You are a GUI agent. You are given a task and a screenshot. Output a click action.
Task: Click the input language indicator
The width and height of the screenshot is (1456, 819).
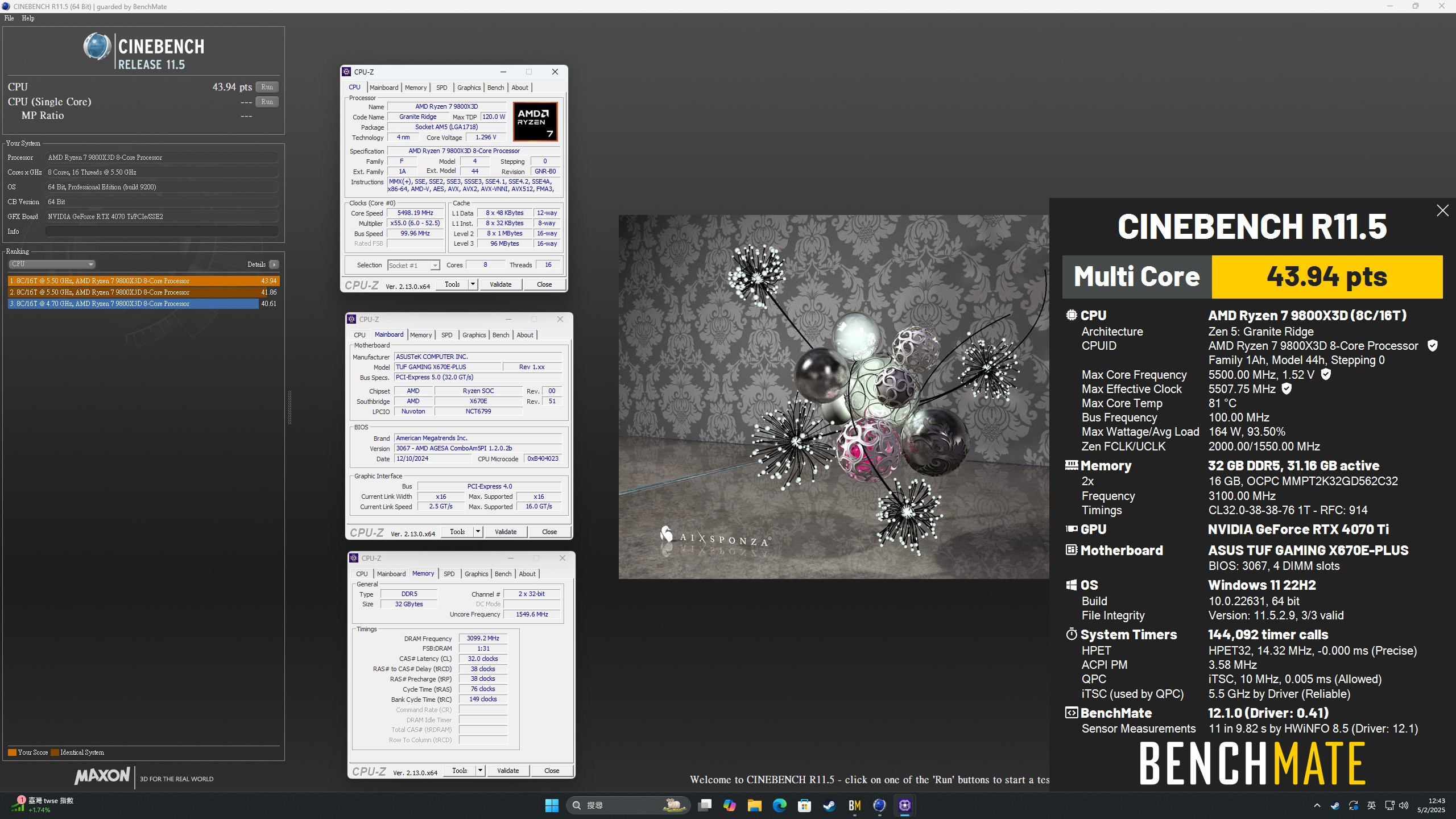coord(1371,805)
